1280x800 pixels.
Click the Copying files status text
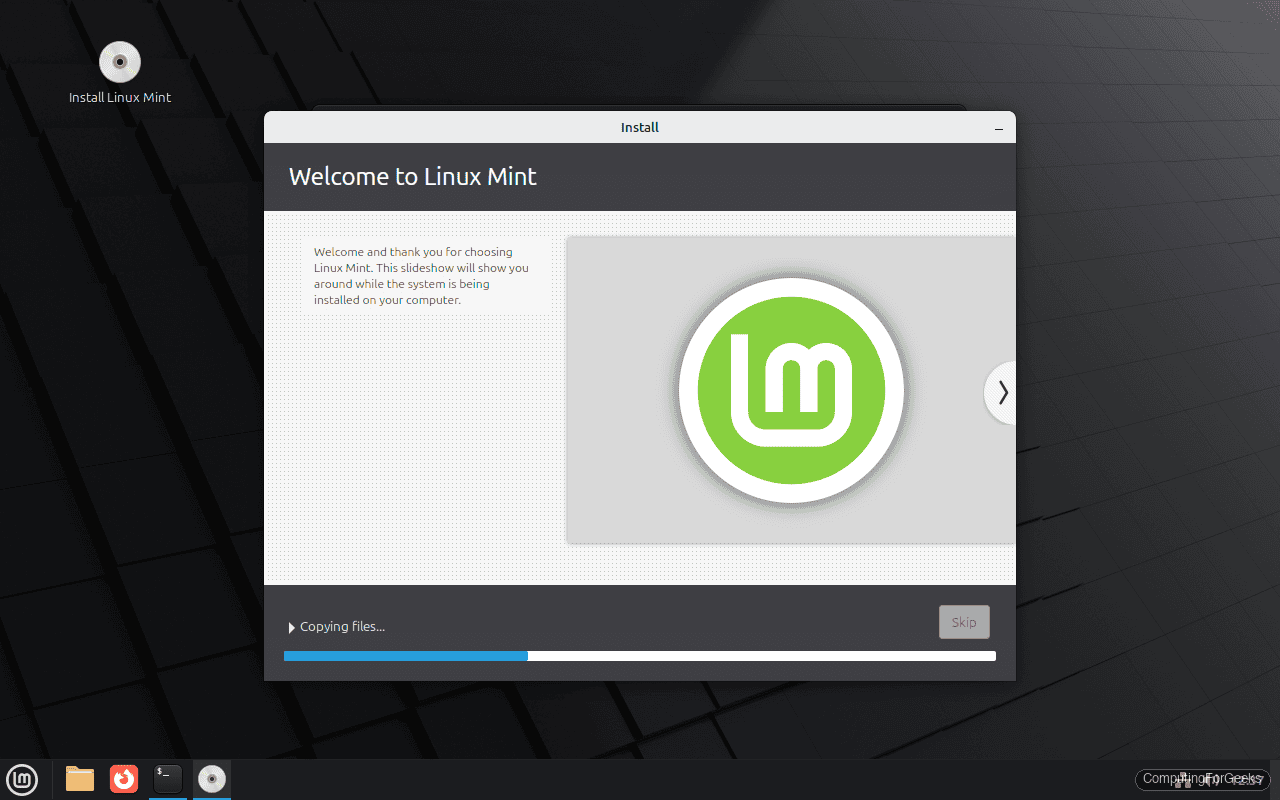pos(342,626)
